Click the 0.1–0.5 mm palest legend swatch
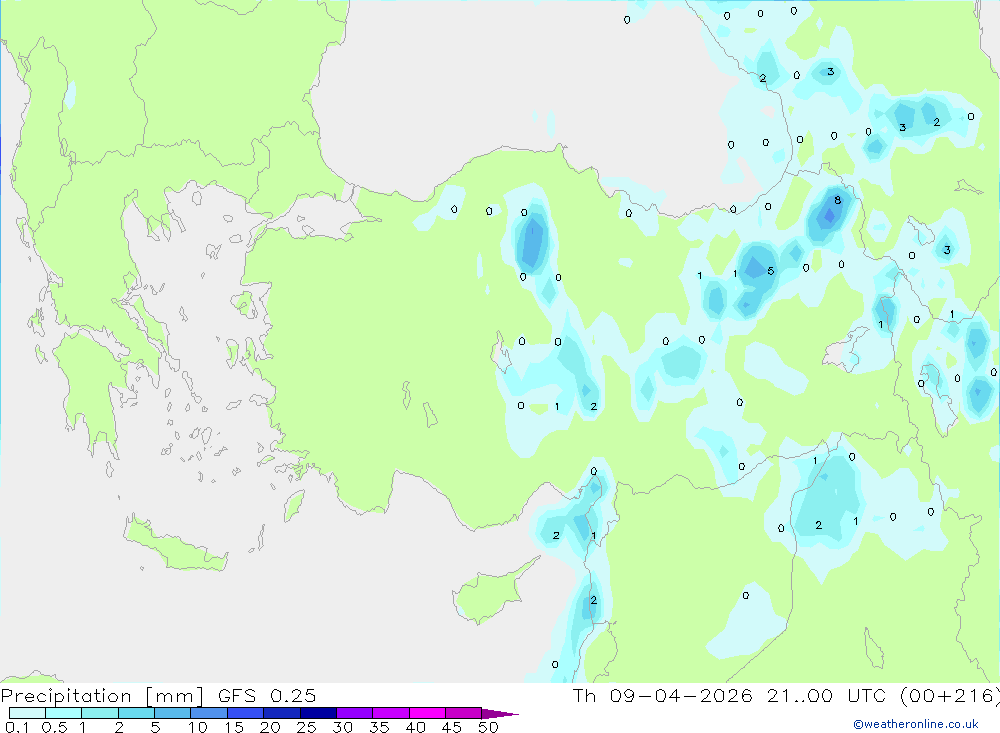Screen dimensions: 1000x733 [27, 713]
